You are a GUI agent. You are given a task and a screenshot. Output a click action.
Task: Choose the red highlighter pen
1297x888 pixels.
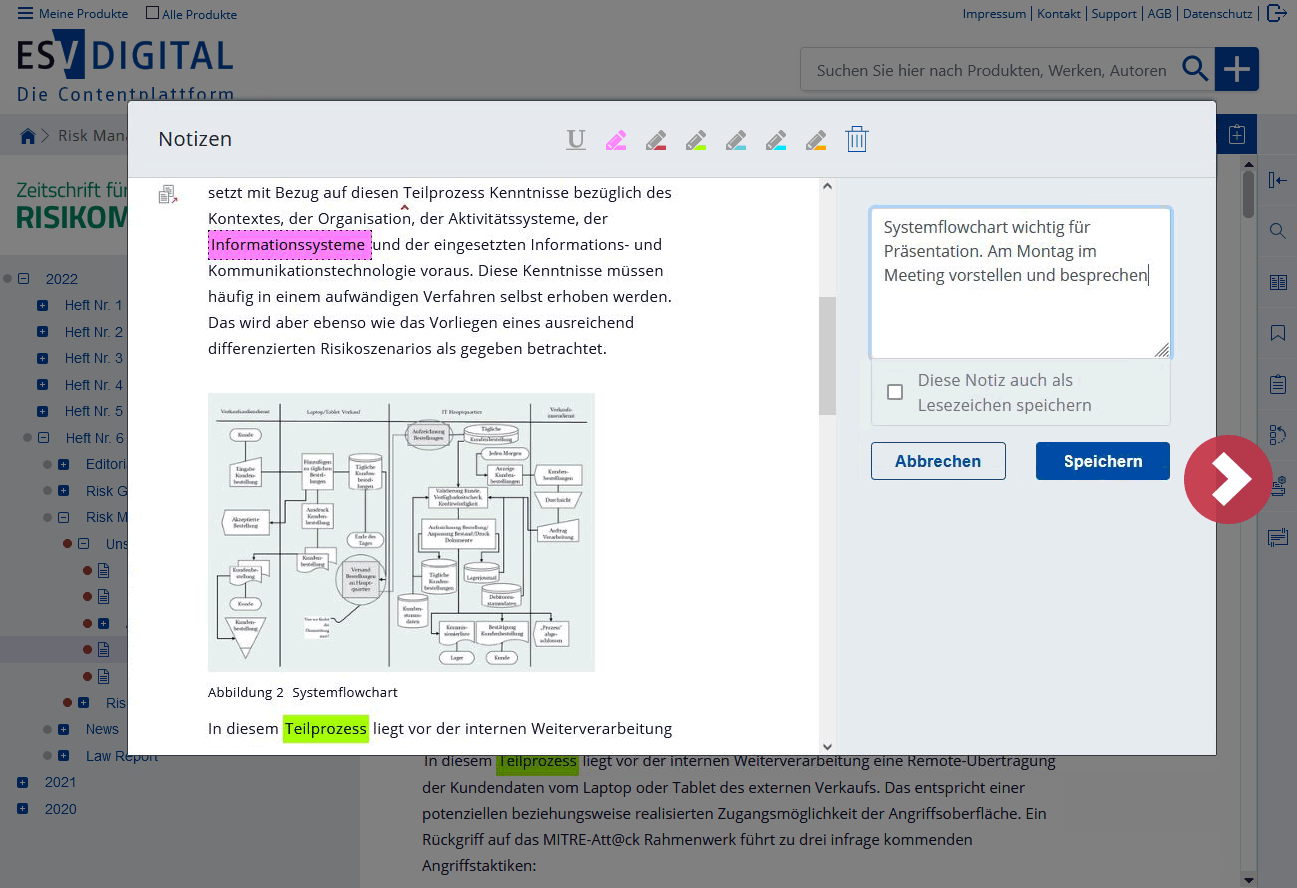[x=656, y=140]
